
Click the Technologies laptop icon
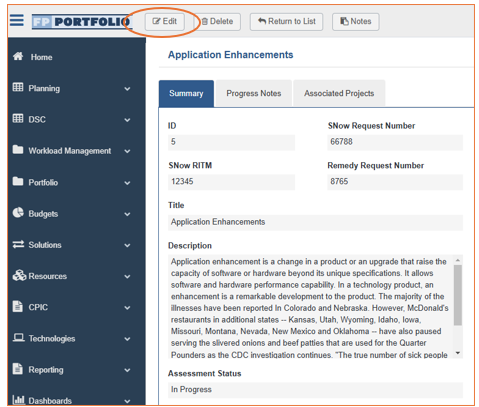[18, 338]
